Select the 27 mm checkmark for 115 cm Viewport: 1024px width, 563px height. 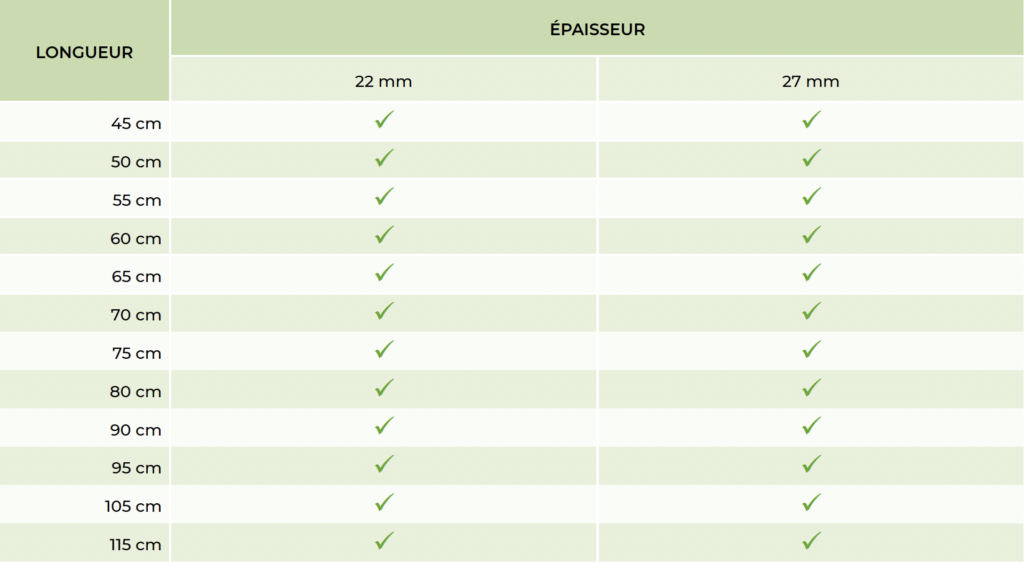tap(811, 541)
